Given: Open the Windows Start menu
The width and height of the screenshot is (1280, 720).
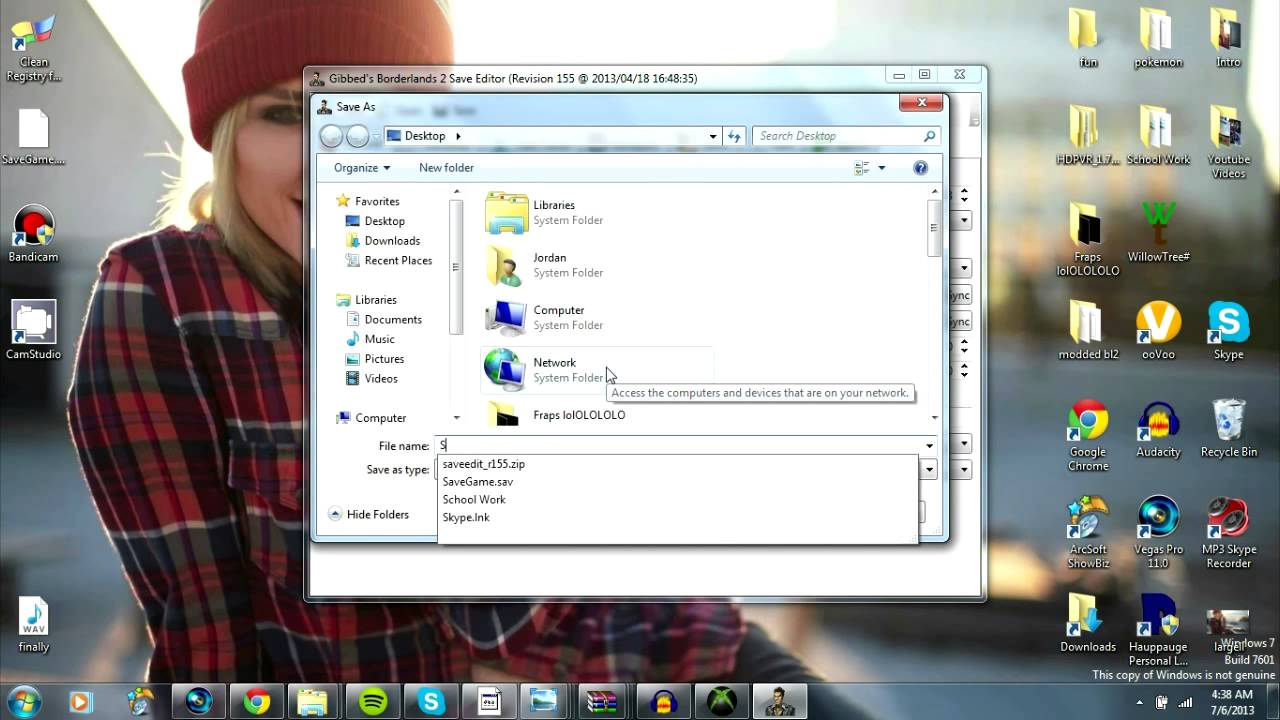Looking at the screenshot, I should (x=23, y=701).
